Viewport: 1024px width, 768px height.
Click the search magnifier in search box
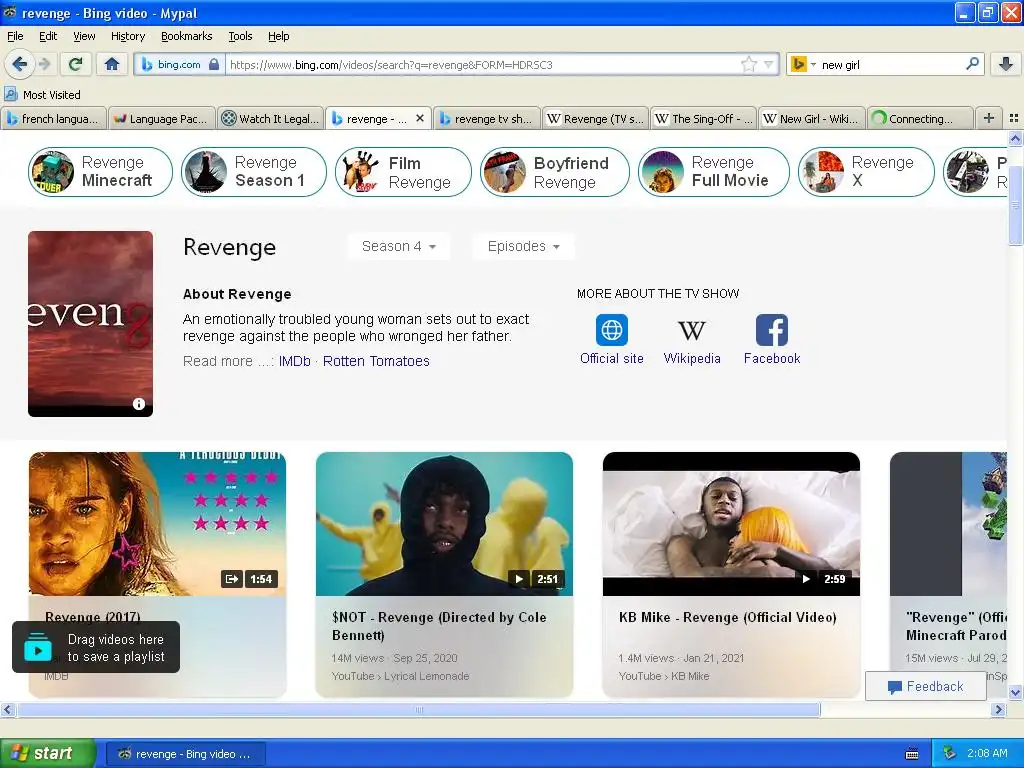[x=972, y=64]
